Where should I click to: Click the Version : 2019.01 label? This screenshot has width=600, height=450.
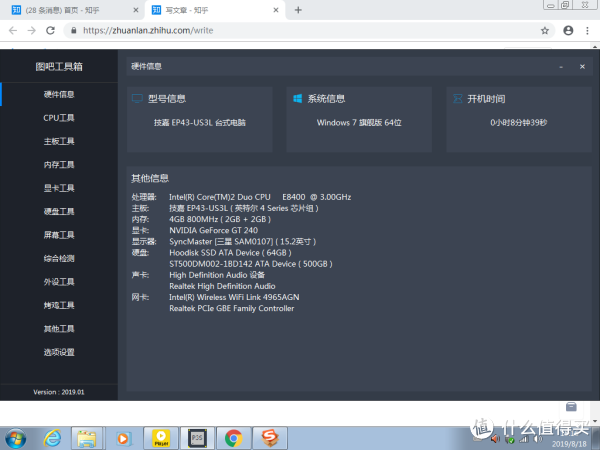pos(59,392)
